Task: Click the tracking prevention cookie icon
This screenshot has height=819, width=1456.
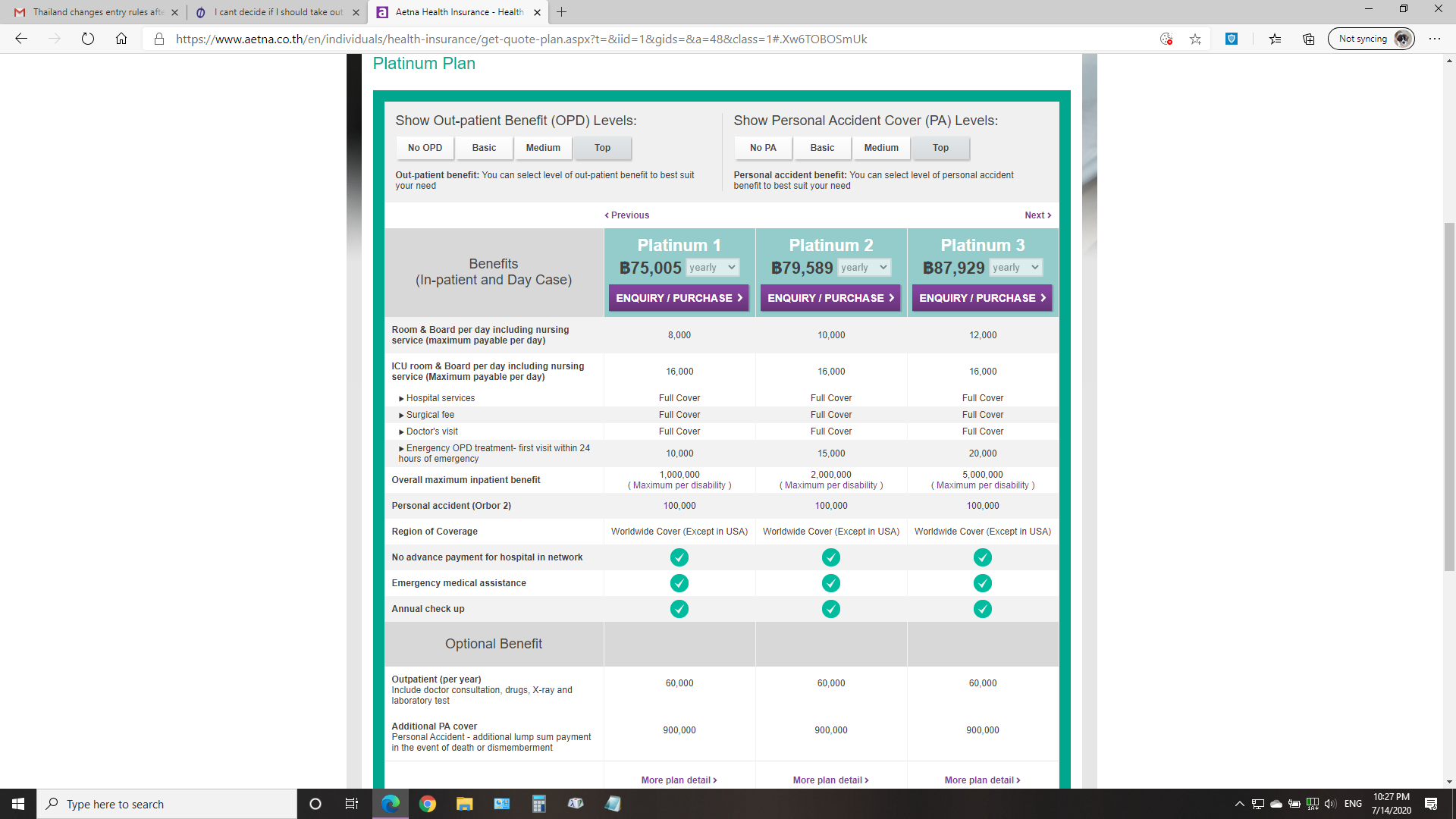Action: (1166, 39)
